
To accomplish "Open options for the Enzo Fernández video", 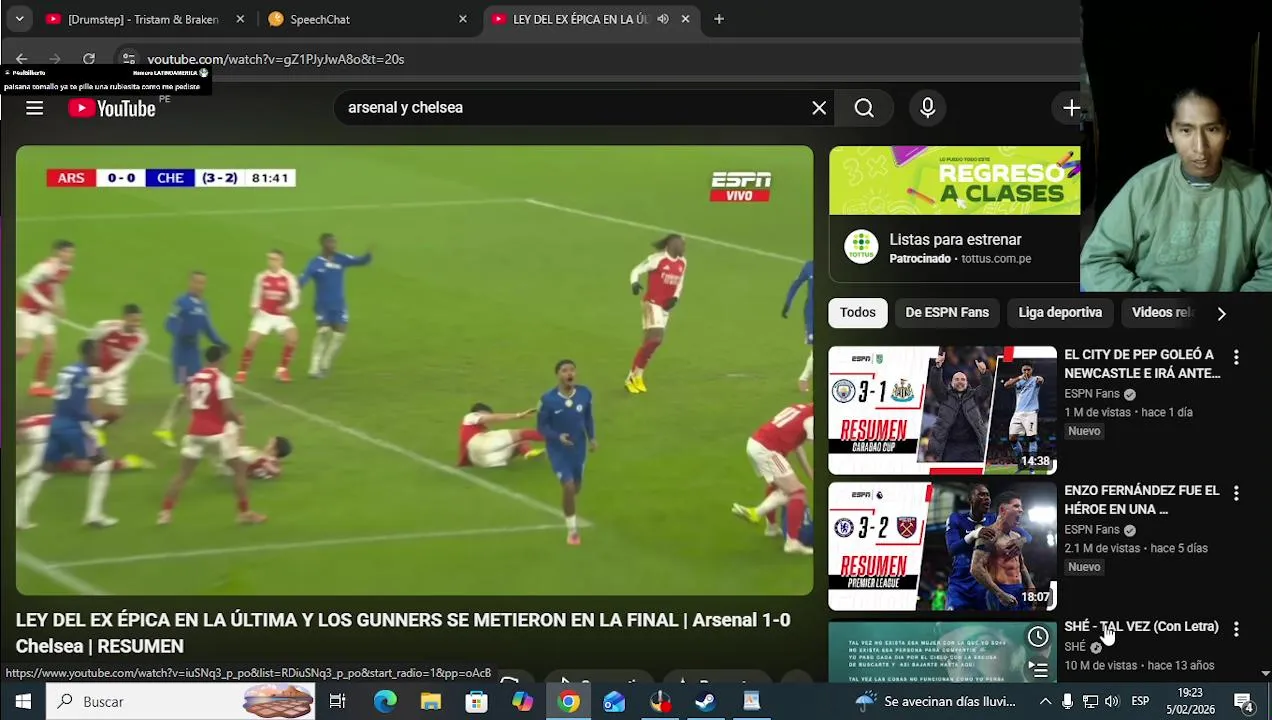I will pyautogui.click(x=1236, y=493).
